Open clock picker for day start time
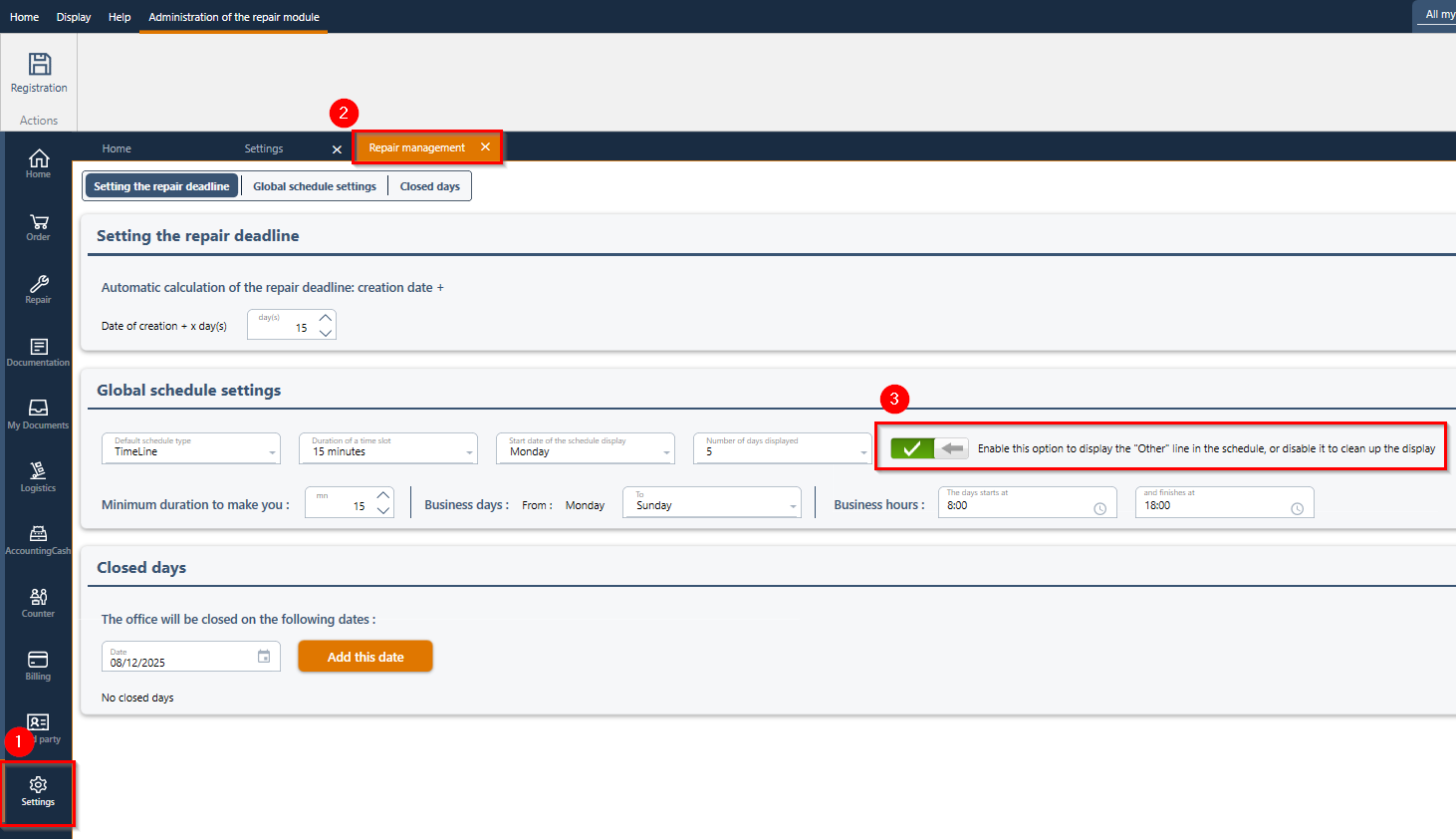Viewport: 1456px width, 839px height. point(1100,508)
